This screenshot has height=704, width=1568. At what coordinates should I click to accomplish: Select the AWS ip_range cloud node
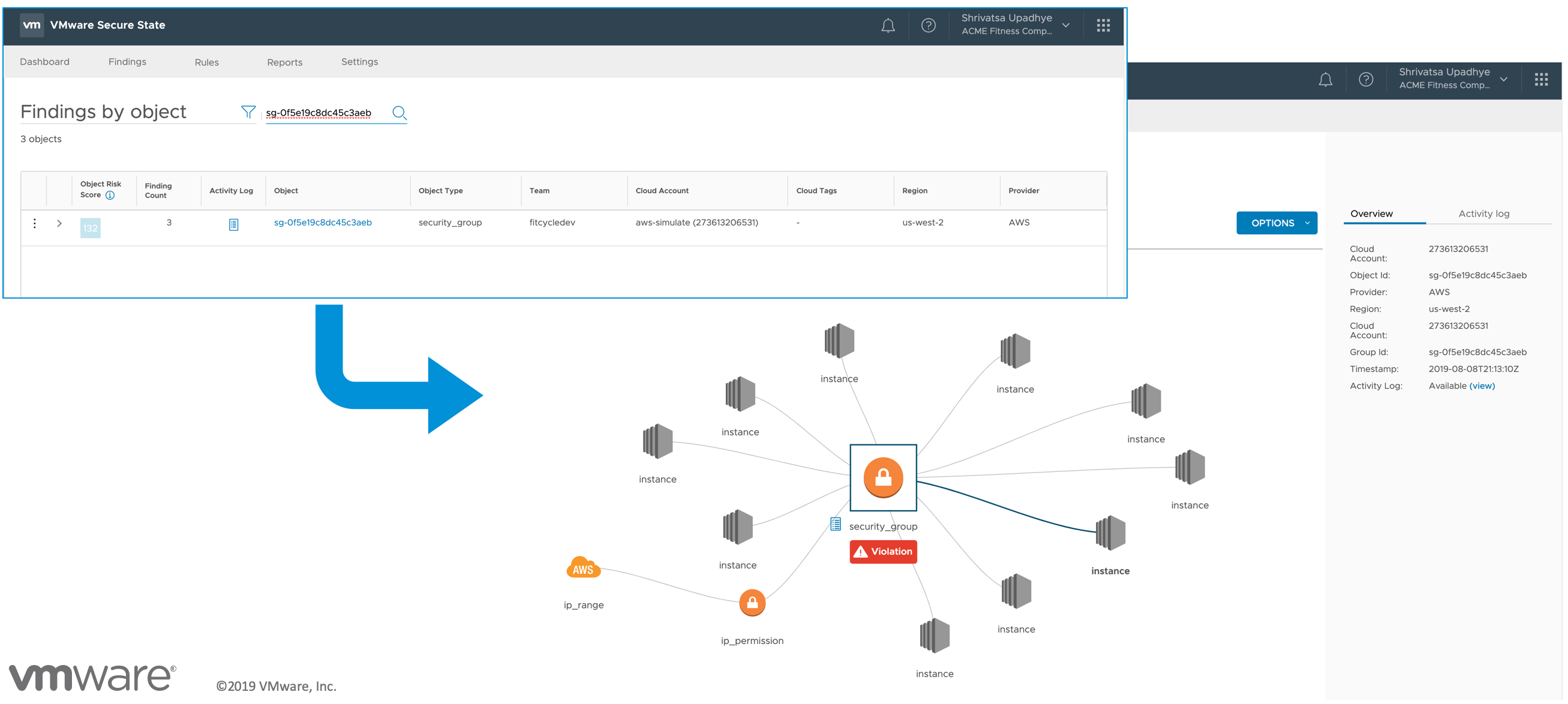coord(583,568)
